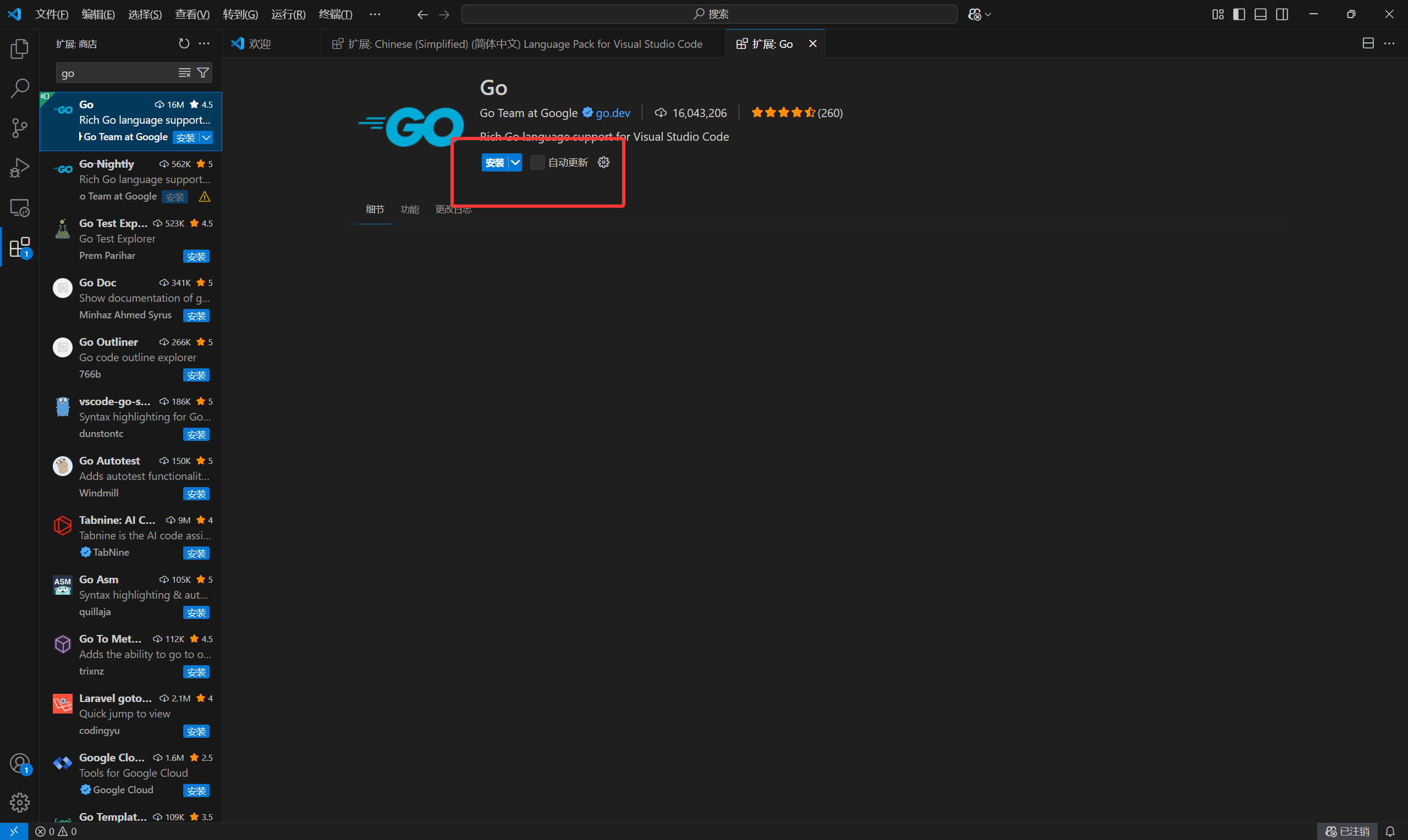Open Remote Explorer in activity bar
1408x840 pixels.
pos(19,208)
